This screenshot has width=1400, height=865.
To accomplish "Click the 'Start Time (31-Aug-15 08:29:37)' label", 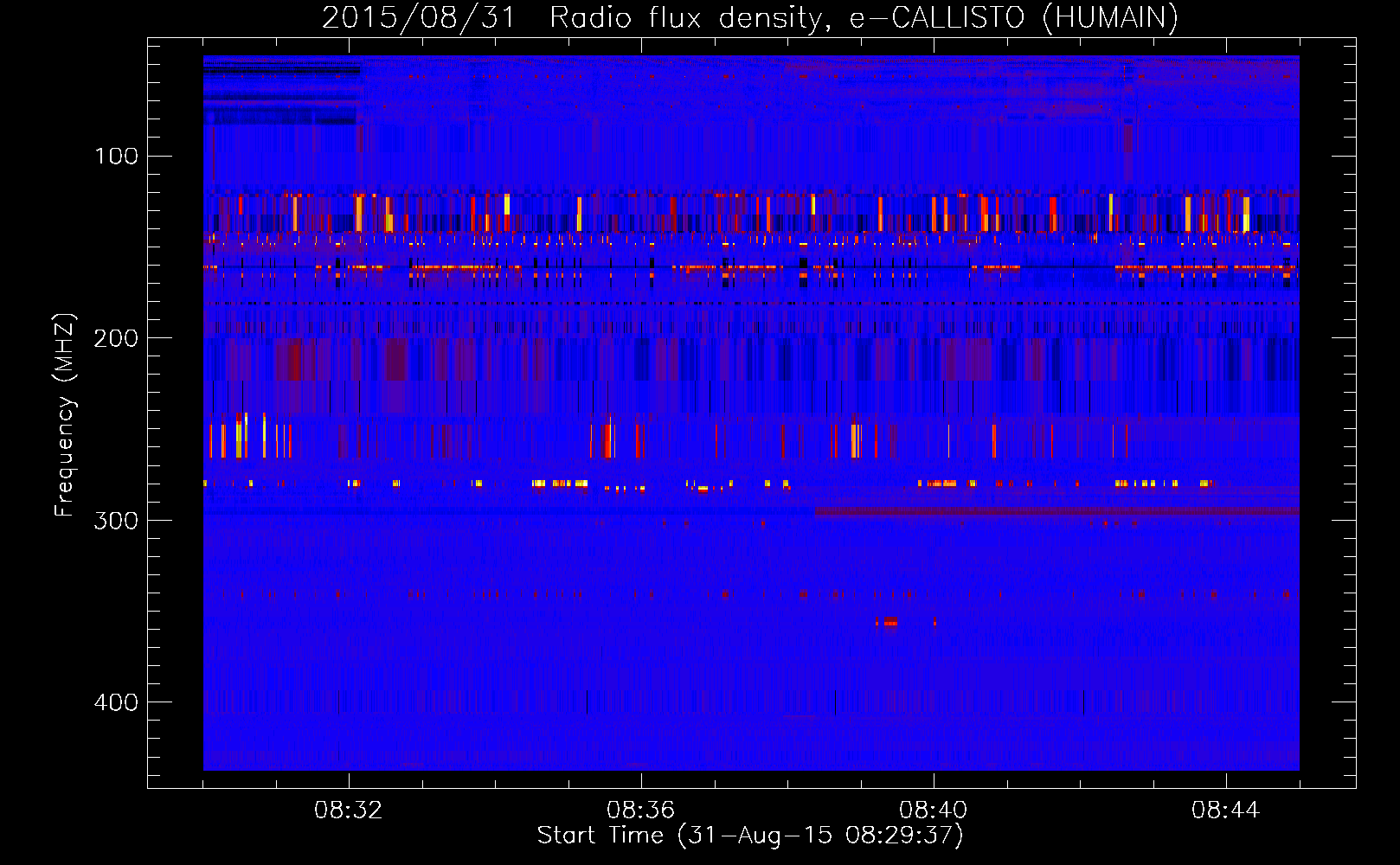I will [x=750, y=836].
